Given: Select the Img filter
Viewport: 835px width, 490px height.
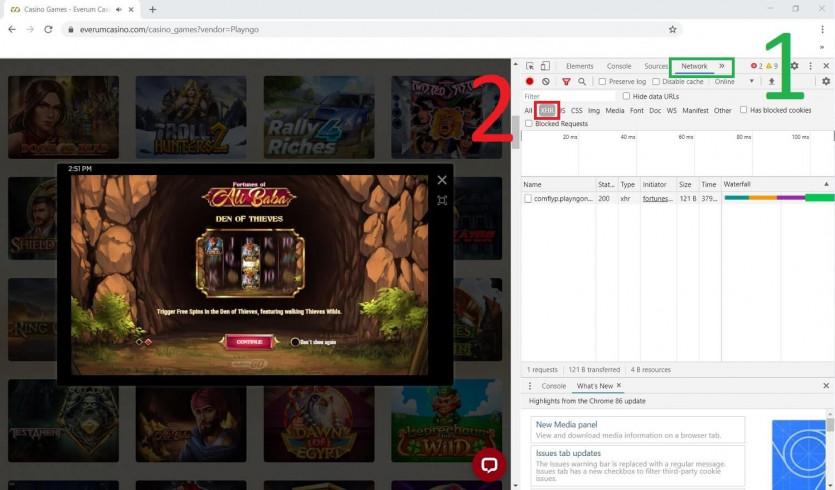Looking at the screenshot, I should [594, 110].
